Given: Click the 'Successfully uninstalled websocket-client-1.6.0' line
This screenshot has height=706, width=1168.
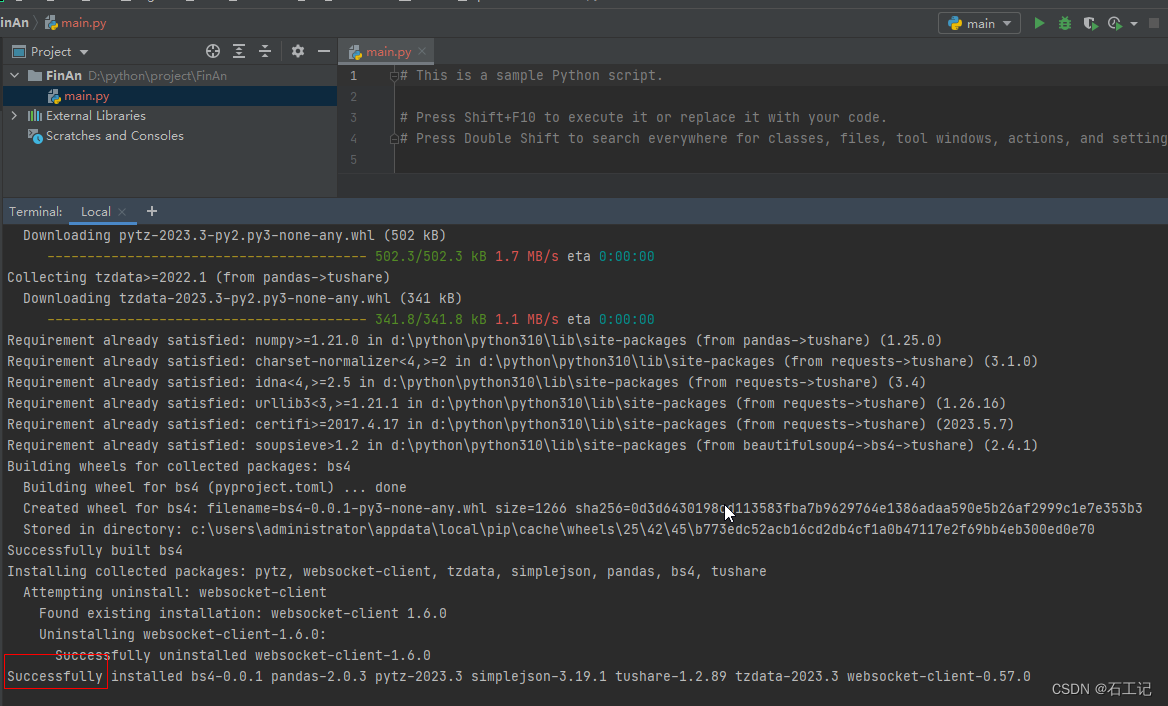Looking at the screenshot, I should point(243,655).
